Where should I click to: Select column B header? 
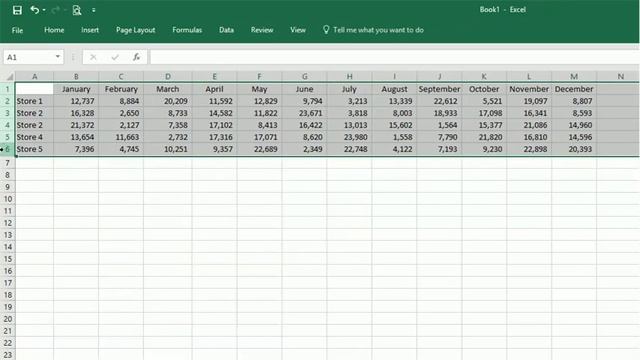click(x=76, y=76)
